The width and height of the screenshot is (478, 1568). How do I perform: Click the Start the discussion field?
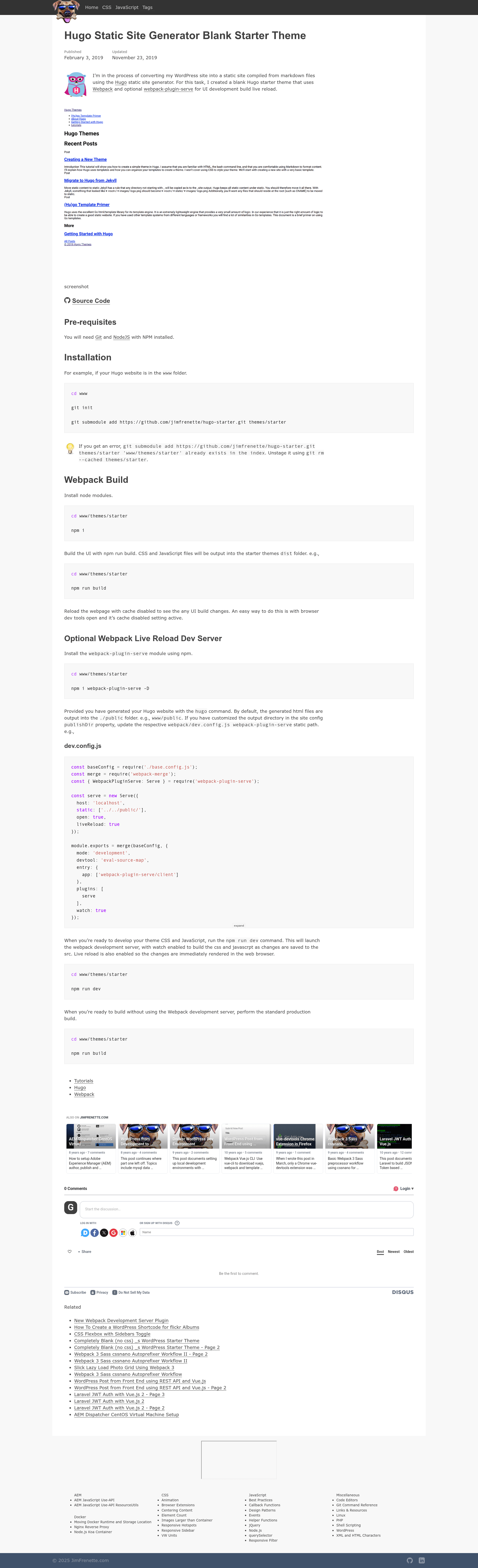click(247, 1209)
